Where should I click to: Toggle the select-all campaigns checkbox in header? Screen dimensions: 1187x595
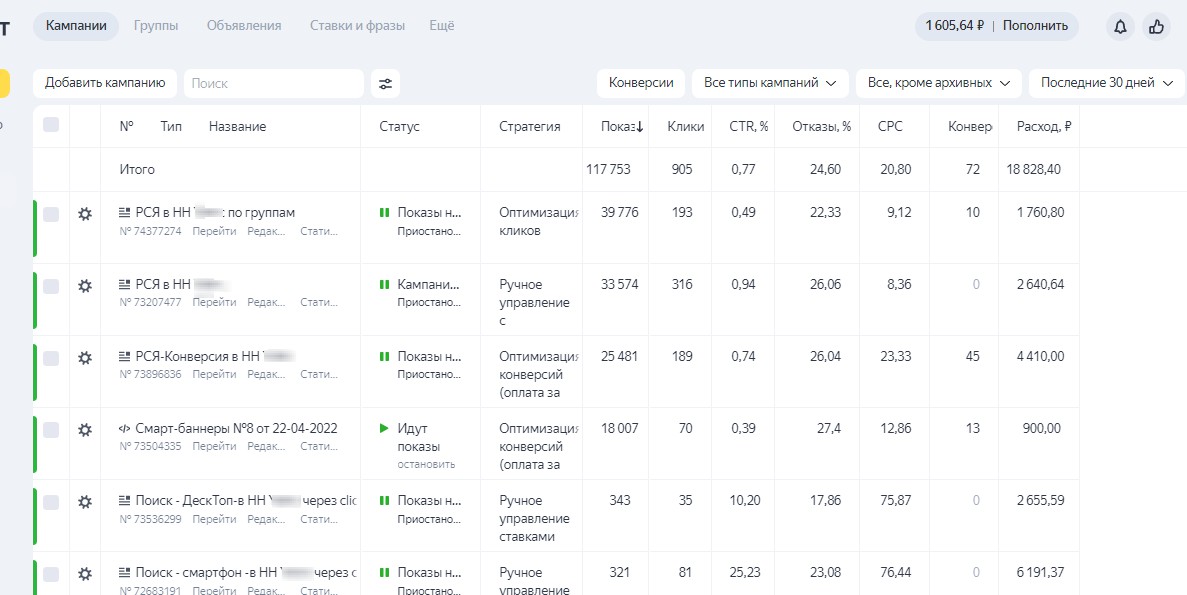click(51, 125)
